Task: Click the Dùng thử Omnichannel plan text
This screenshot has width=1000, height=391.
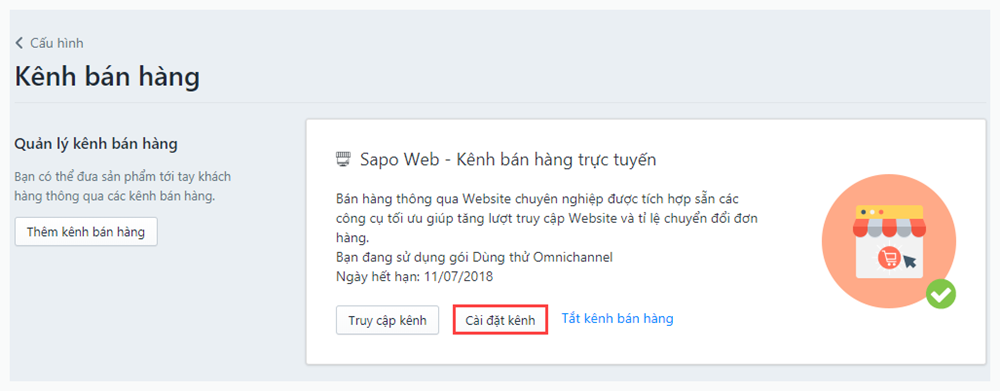Action: click(543, 258)
